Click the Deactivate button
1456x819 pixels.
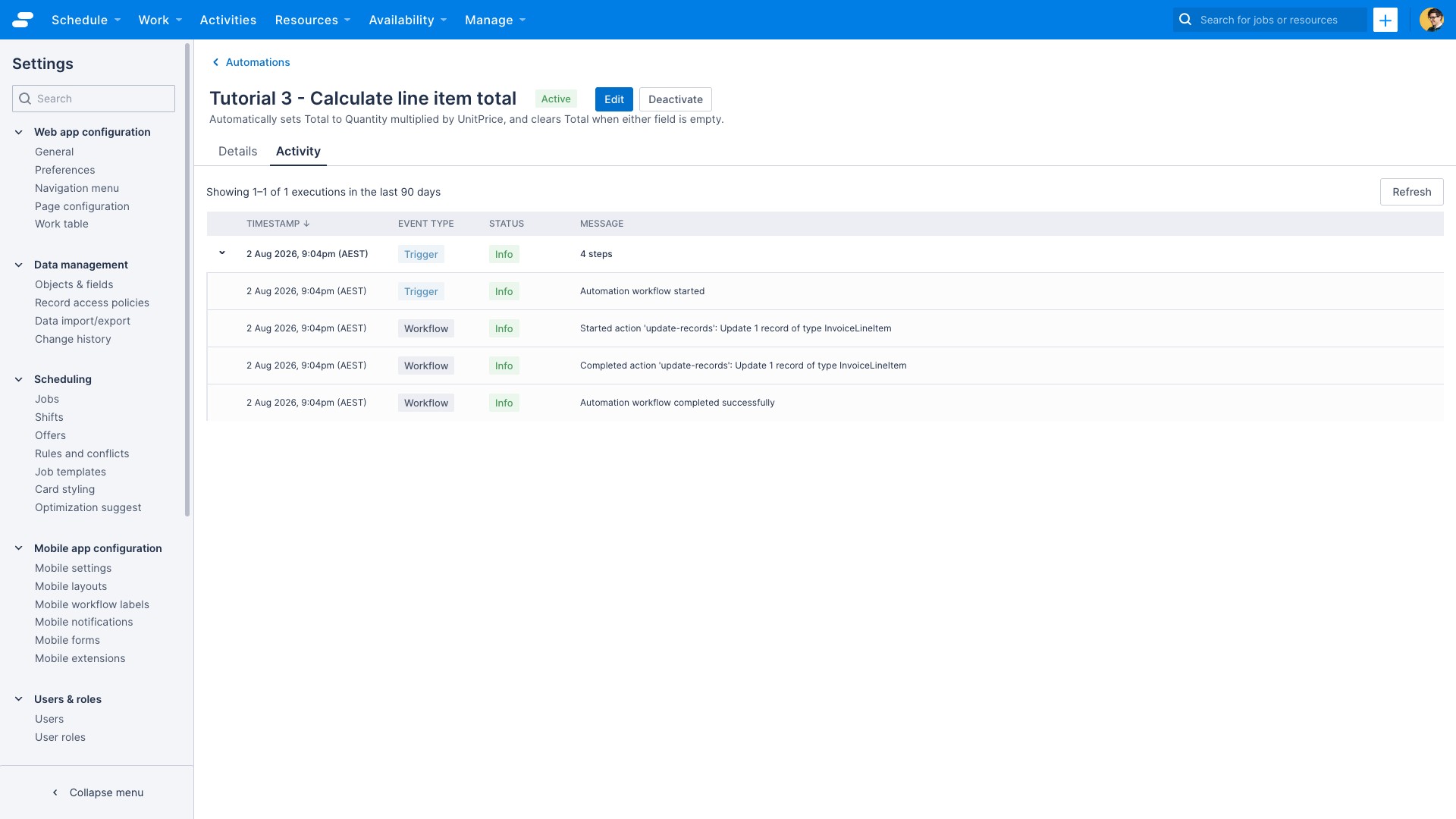tap(675, 99)
